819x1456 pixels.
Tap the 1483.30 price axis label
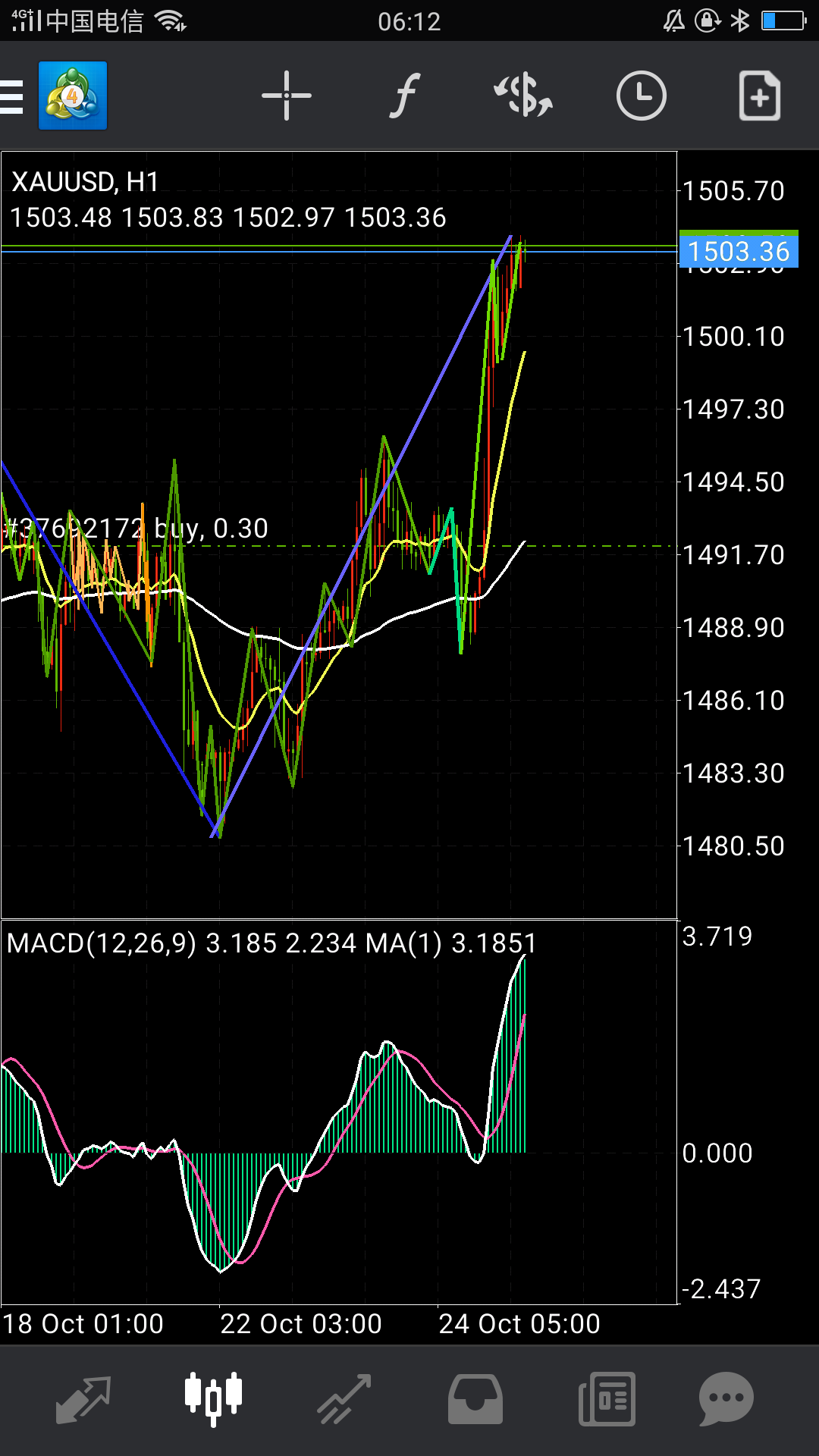[x=733, y=773]
